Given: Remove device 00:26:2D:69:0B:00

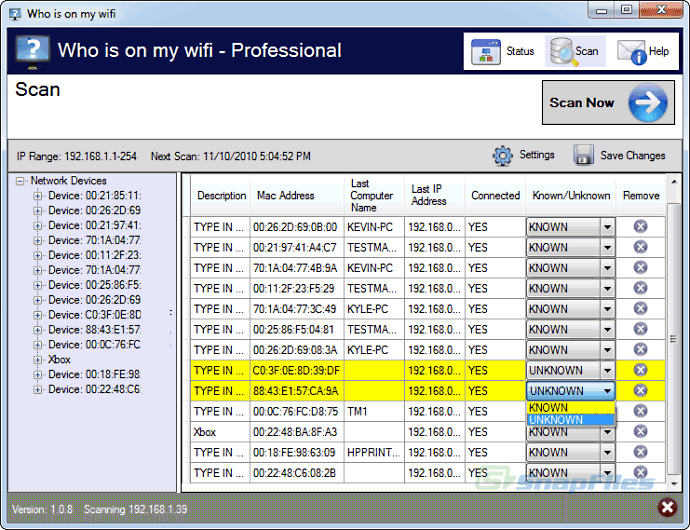Looking at the screenshot, I should 640,227.
